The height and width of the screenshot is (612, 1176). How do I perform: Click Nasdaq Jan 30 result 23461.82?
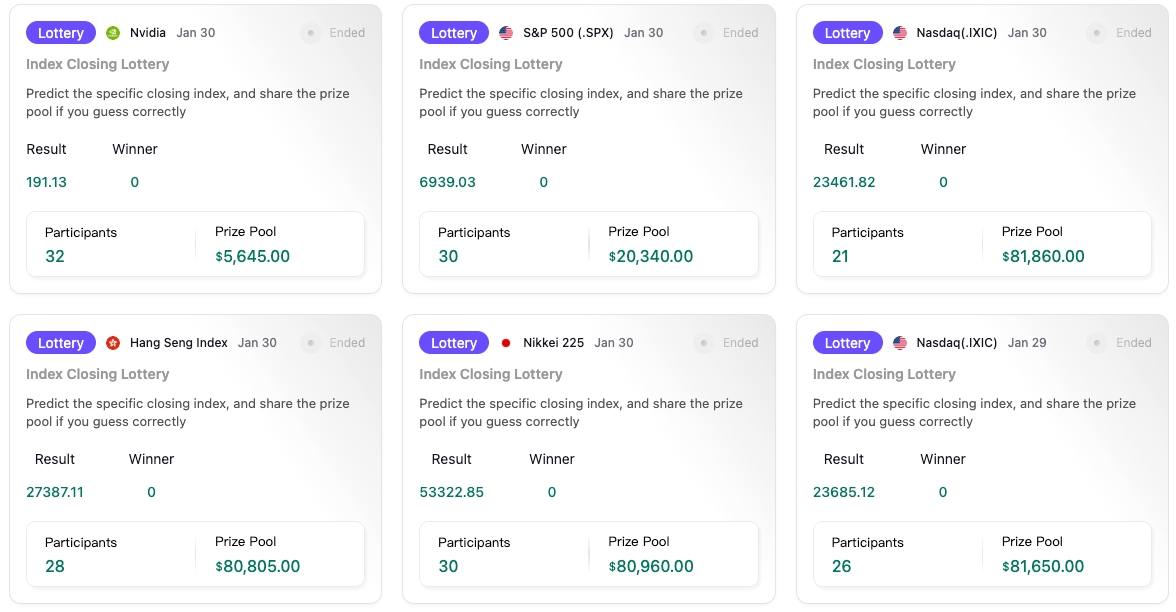coord(844,182)
